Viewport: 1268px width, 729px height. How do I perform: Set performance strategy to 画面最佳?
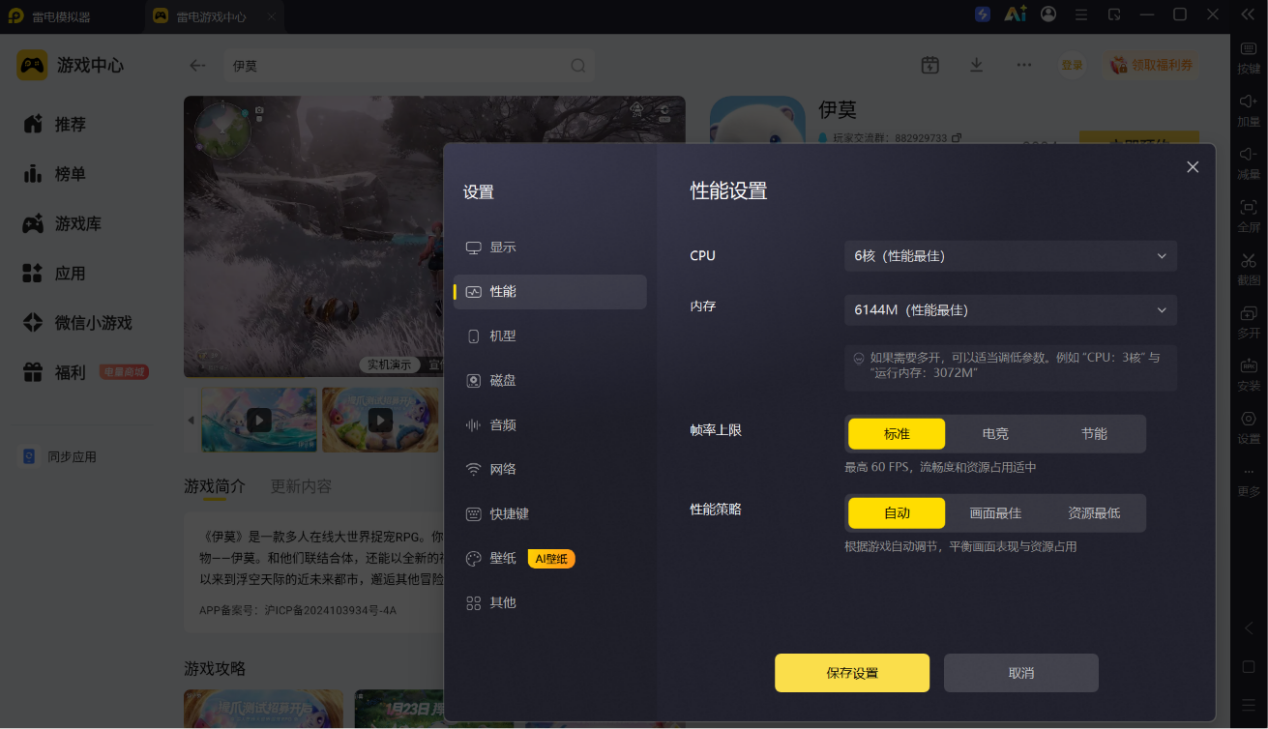click(995, 513)
